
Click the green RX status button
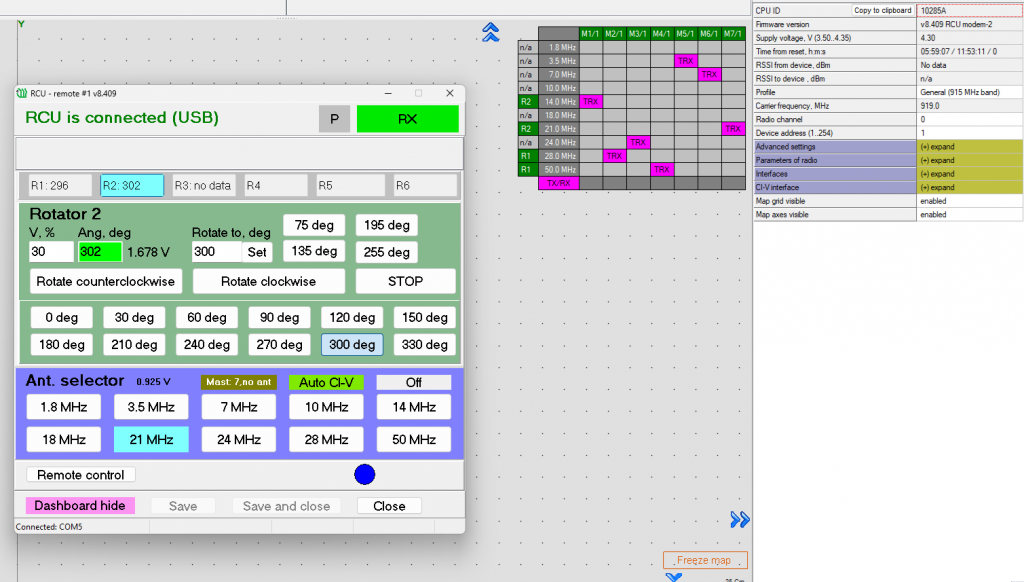coord(407,119)
